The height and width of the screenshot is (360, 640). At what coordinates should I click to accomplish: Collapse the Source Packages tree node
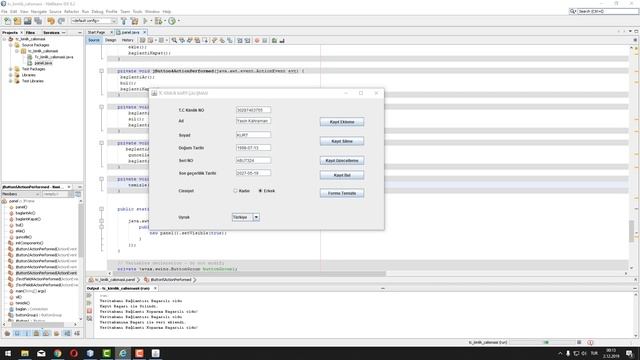click(x=11, y=45)
